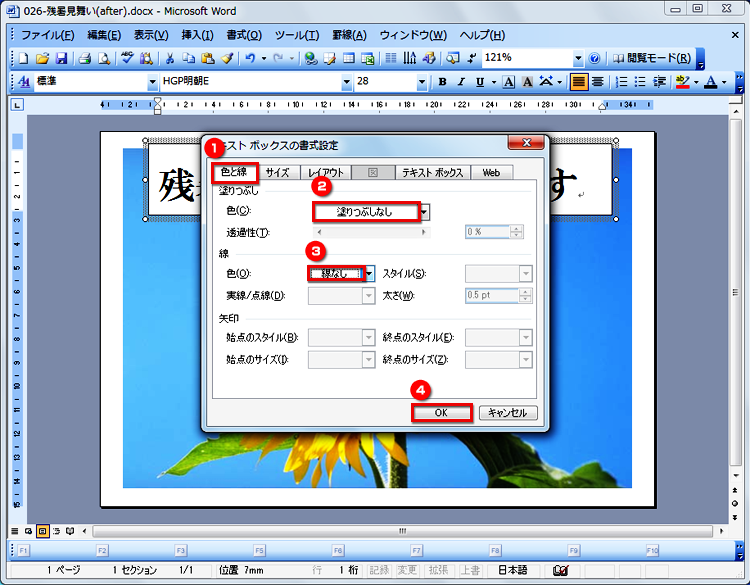Viewport: 750px width, 585px height.
Task: Insert Excel worksheet icon
Action: pyautogui.click(x=368, y=58)
